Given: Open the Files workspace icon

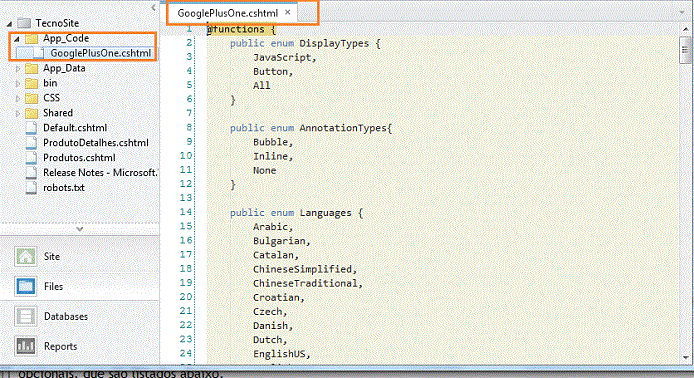Looking at the screenshot, I should point(25,286).
